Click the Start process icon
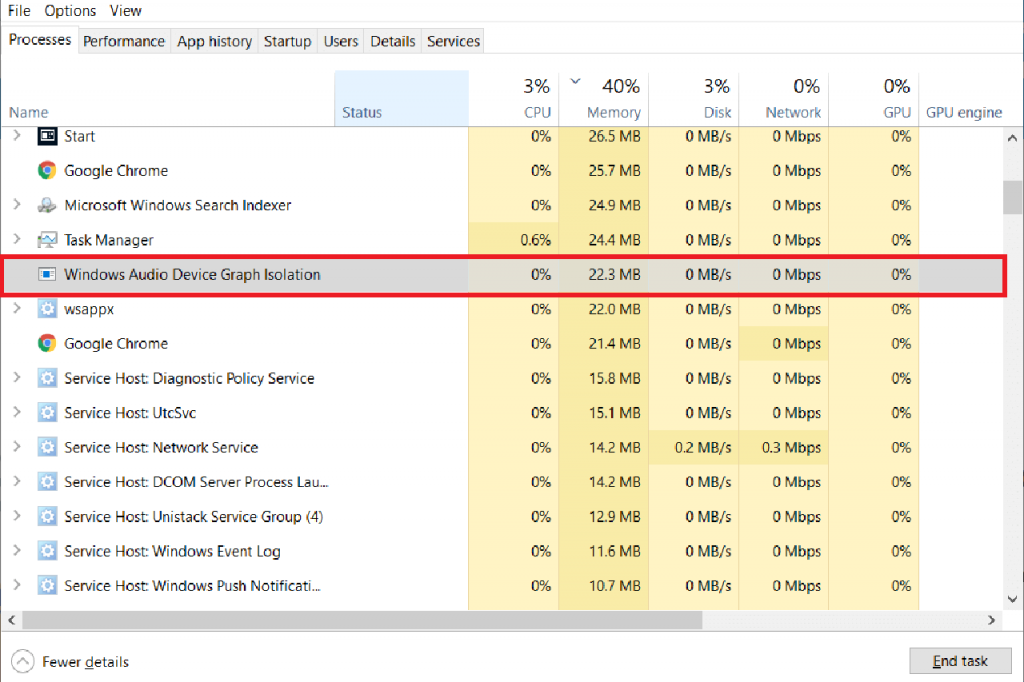The width and height of the screenshot is (1024, 682). coord(47,136)
